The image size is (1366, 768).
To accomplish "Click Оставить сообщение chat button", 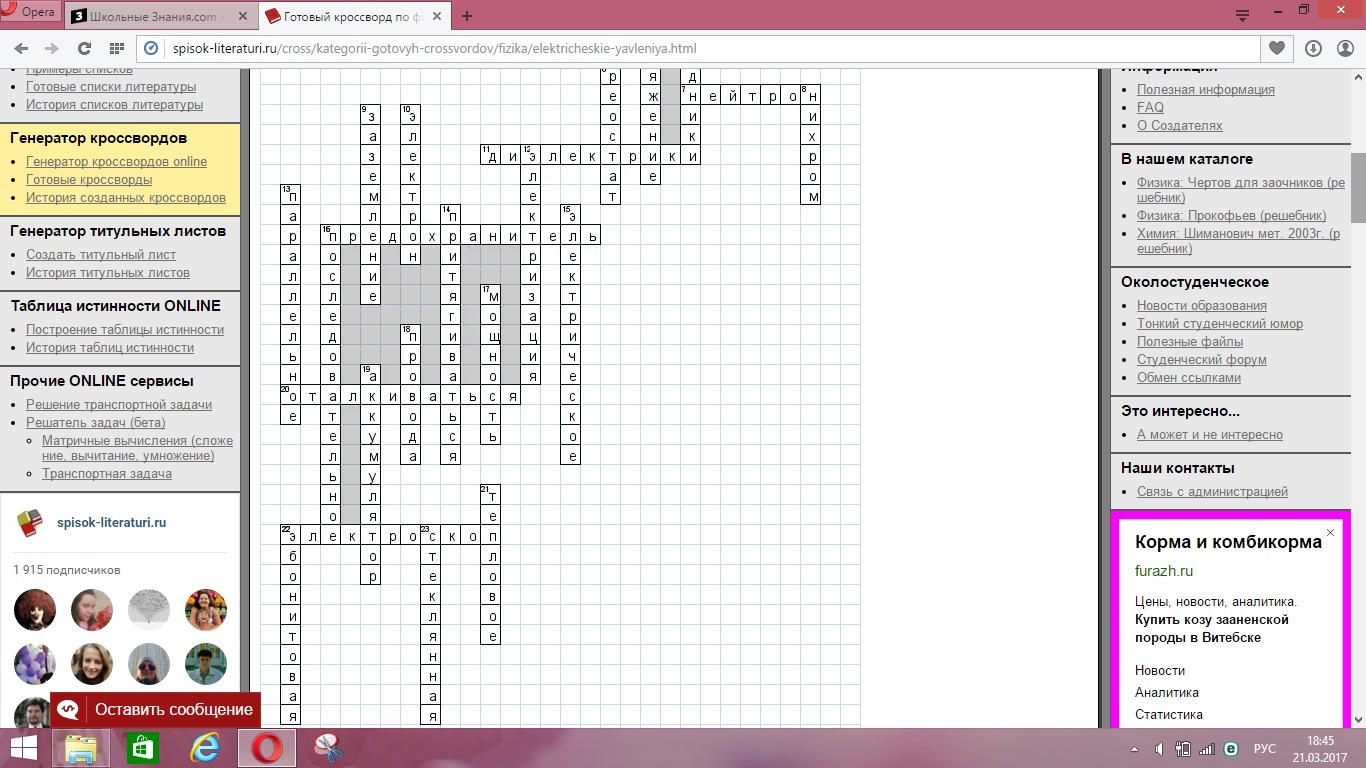I will coord(156,710).
